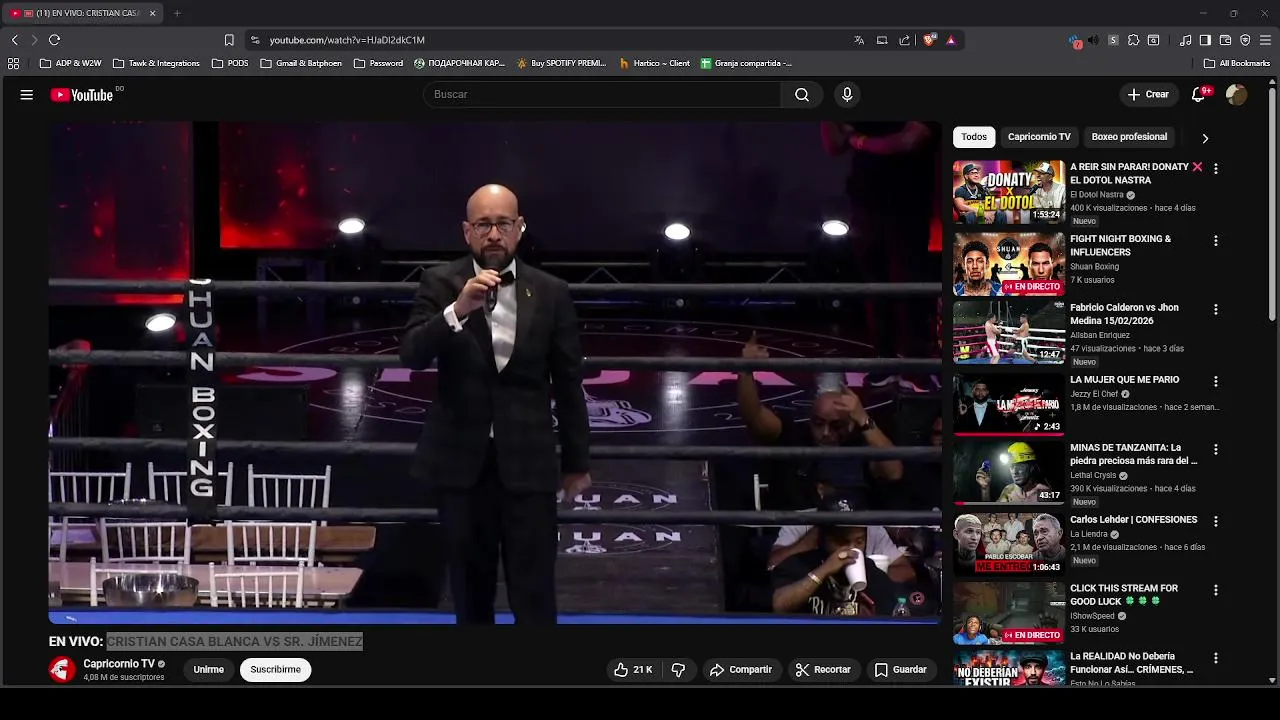Click the translate page icon
This screenshot has width=1280, height=720.
[859, 40]
